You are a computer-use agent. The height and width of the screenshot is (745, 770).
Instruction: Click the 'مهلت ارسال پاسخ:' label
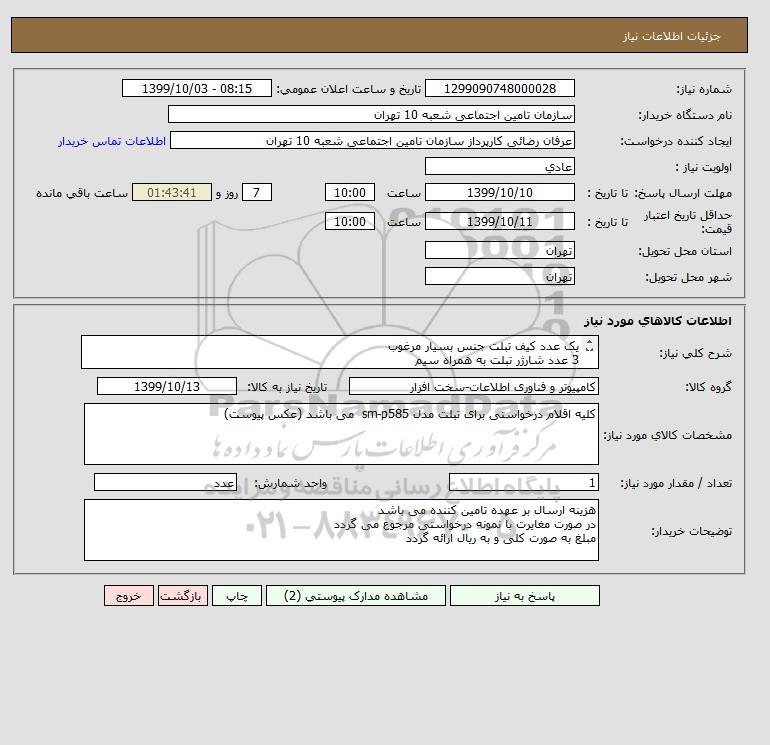[x=683, y=193]
